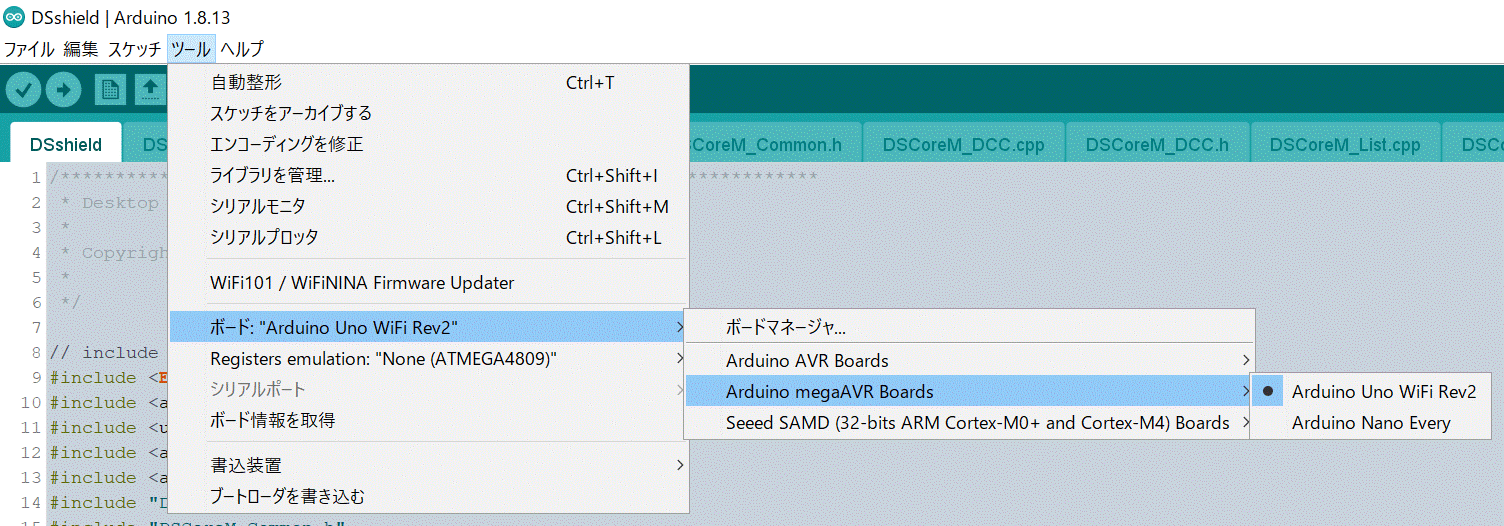Viewport: 1504px width, 526px height.
Task: Close the open ツール menu
Action: pyautogui.click(x=190, y=49)
